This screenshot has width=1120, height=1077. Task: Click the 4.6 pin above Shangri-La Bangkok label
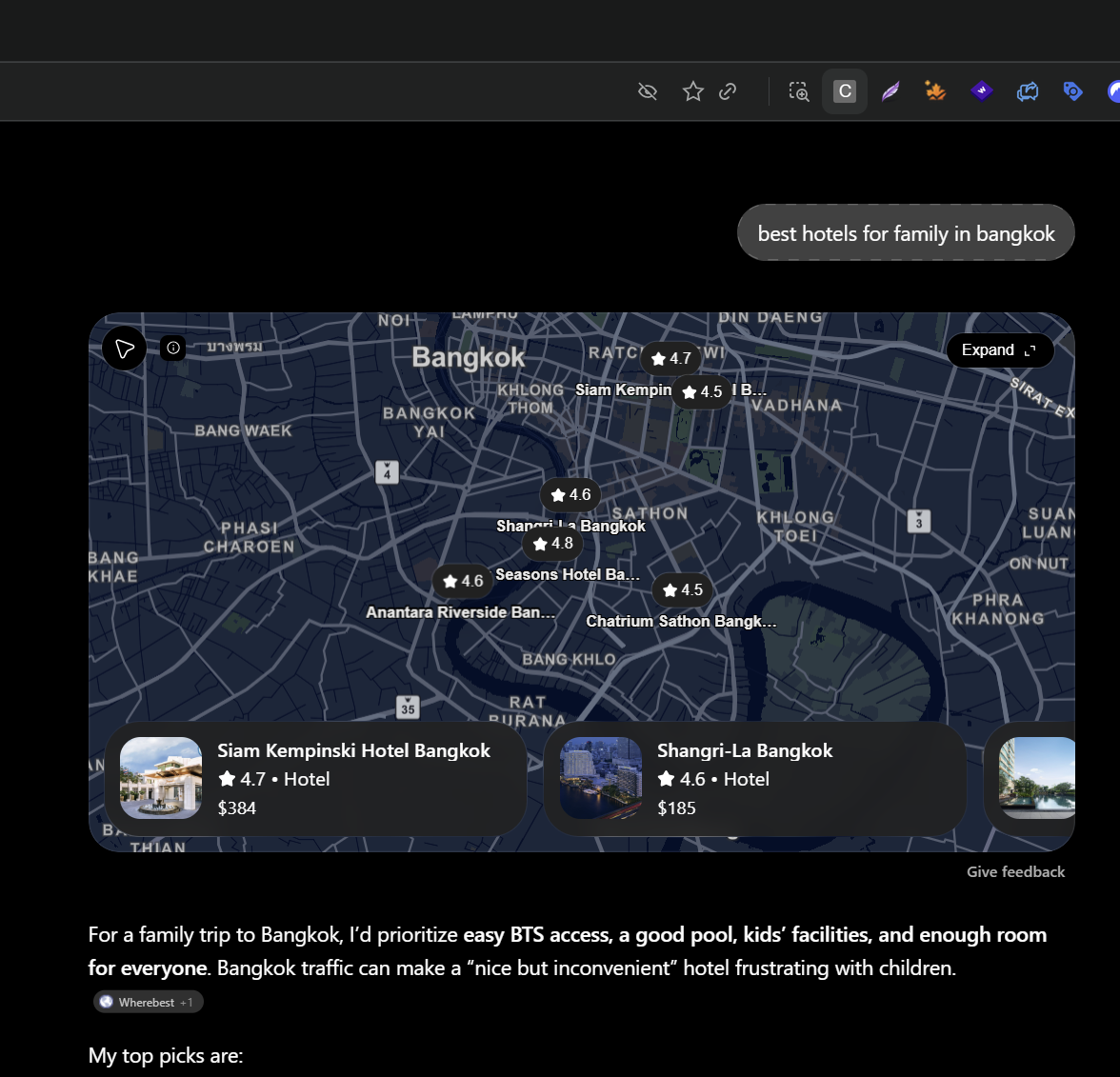[x=570, y=495]
